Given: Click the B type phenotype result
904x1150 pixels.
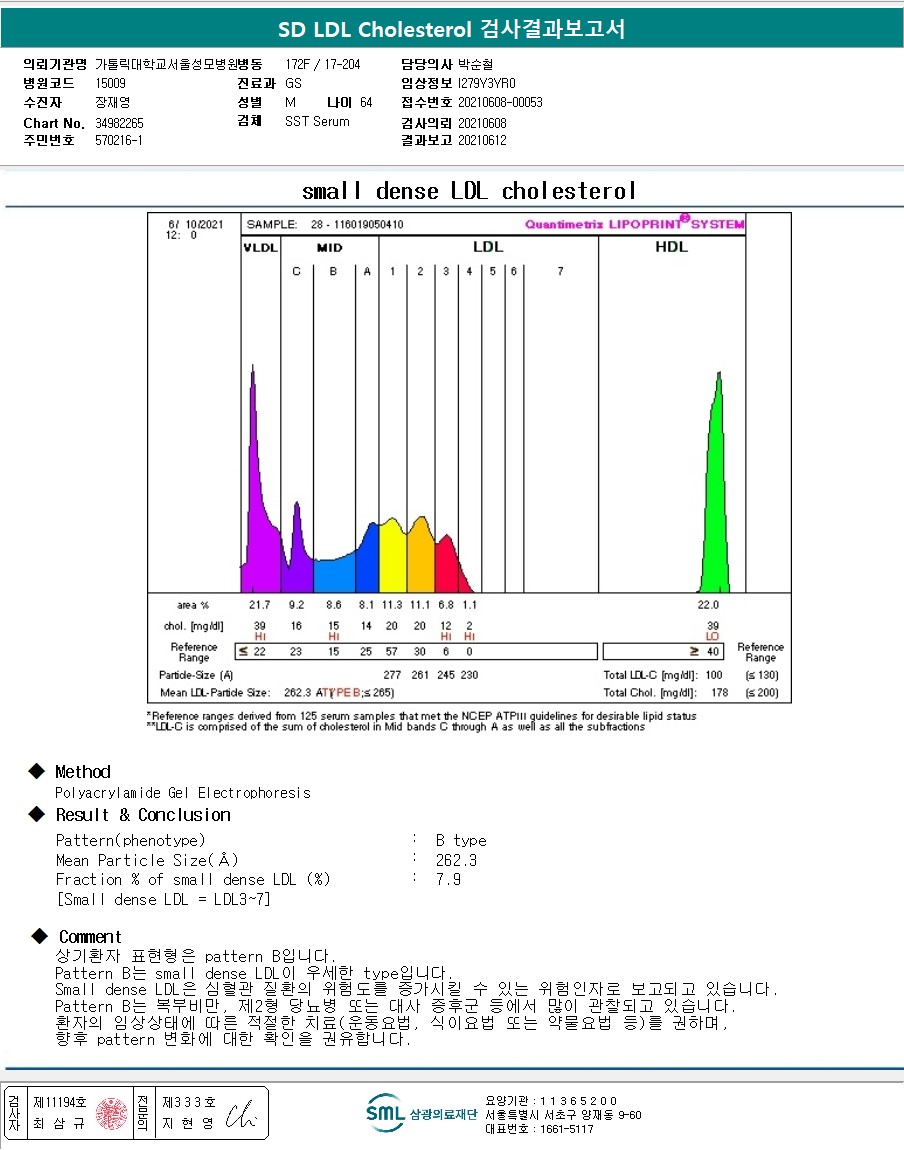Looking at the screenshot, I should pos(461,840).
